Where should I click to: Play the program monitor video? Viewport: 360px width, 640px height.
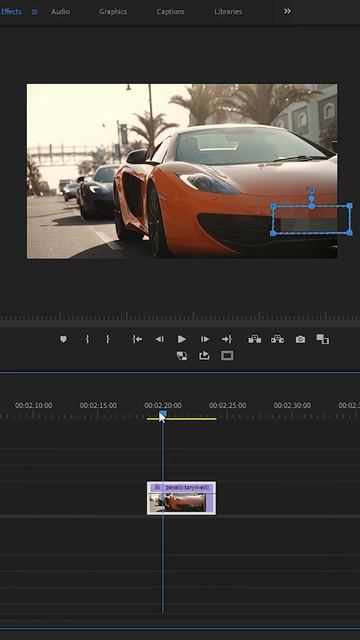coord(182,339)
